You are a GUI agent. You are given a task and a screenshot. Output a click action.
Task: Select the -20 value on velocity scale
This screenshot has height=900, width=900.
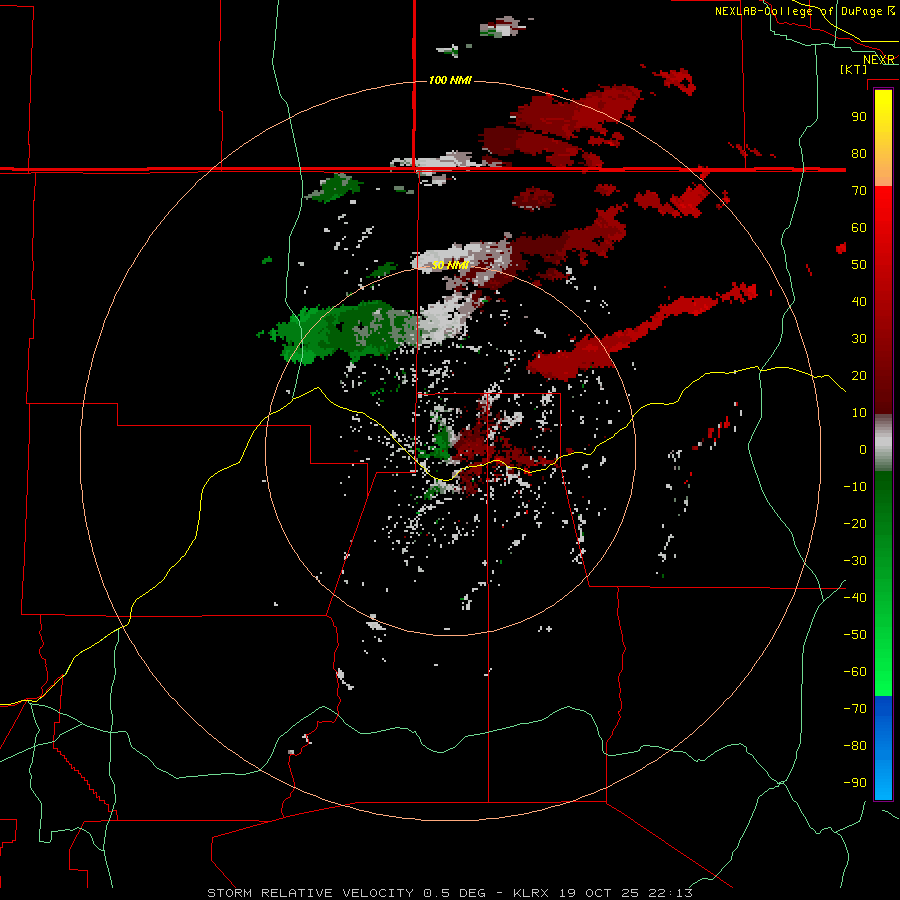(x=855, y=524)
